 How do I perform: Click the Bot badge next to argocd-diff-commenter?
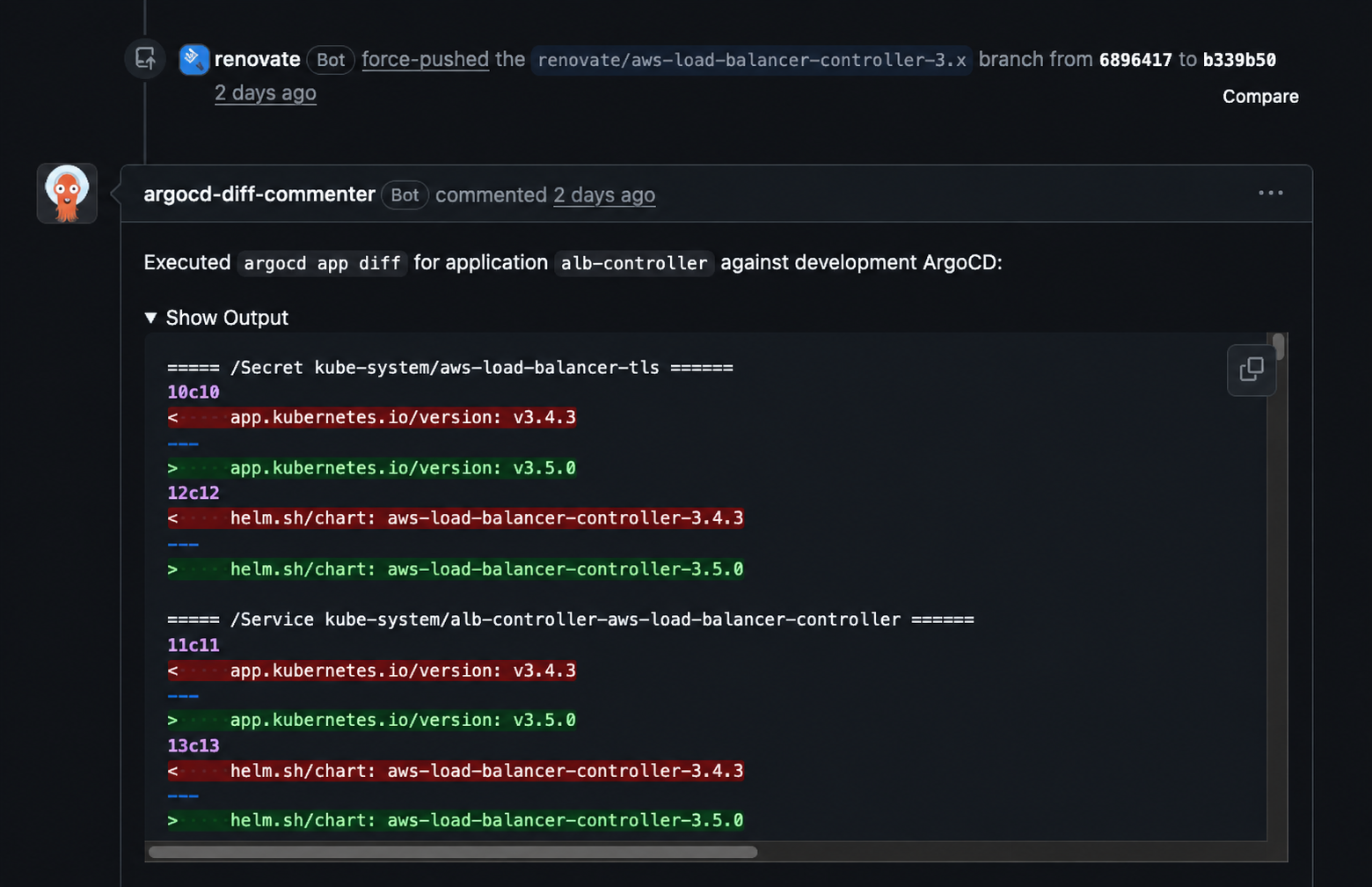click(x=405, y=195)
